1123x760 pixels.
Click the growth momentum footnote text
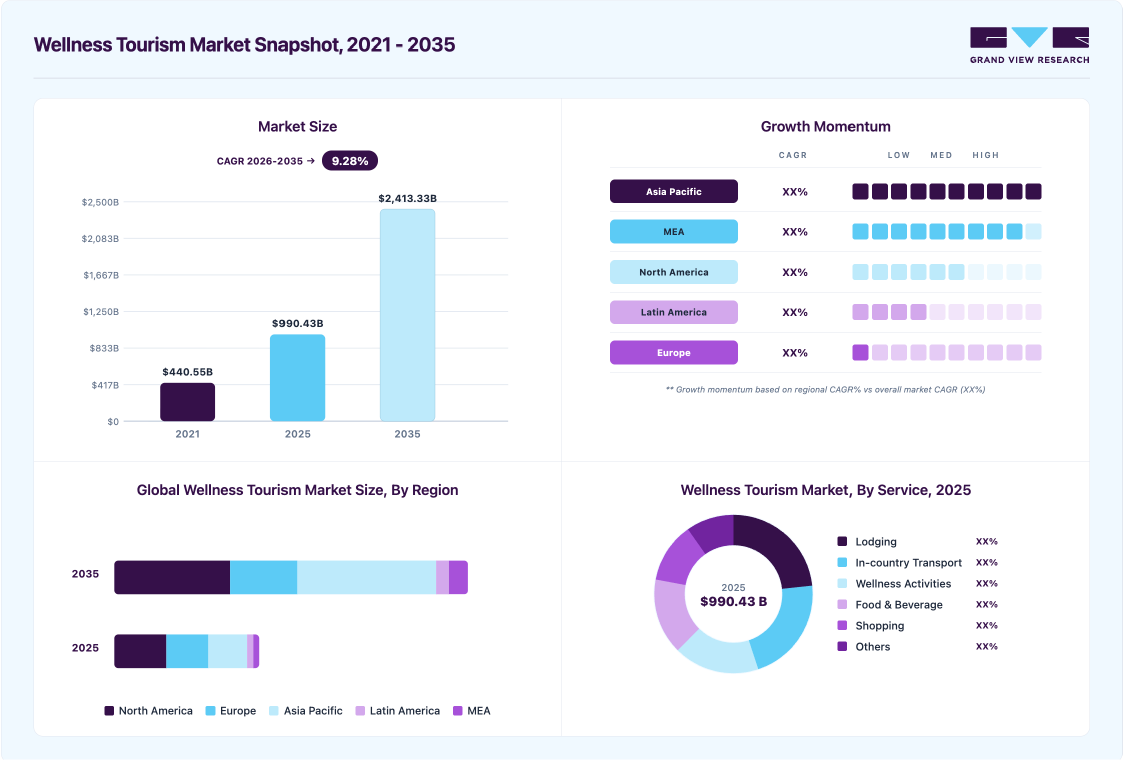coord(826,390)
